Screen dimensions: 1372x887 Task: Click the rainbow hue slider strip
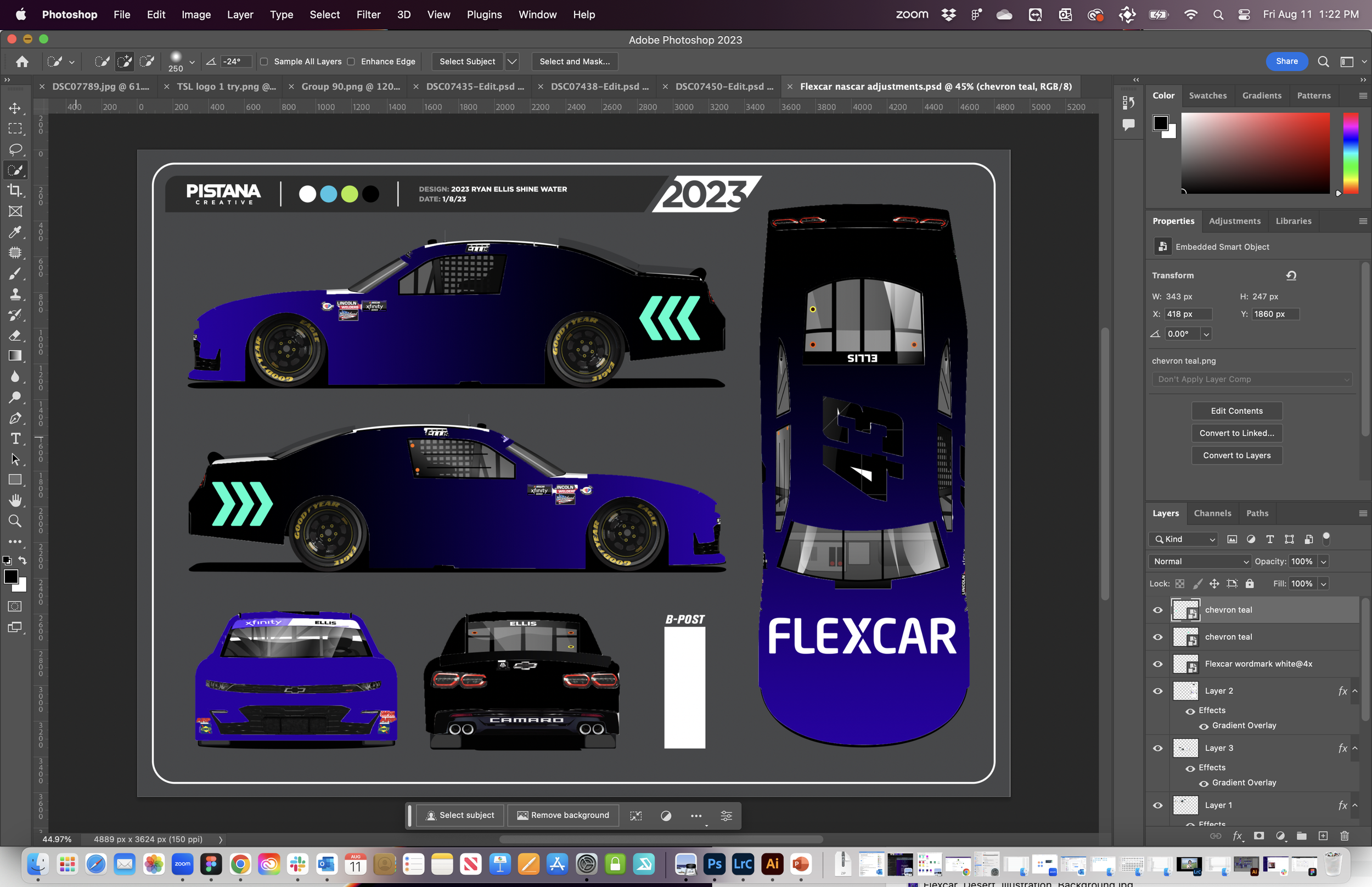[1350, 153]
